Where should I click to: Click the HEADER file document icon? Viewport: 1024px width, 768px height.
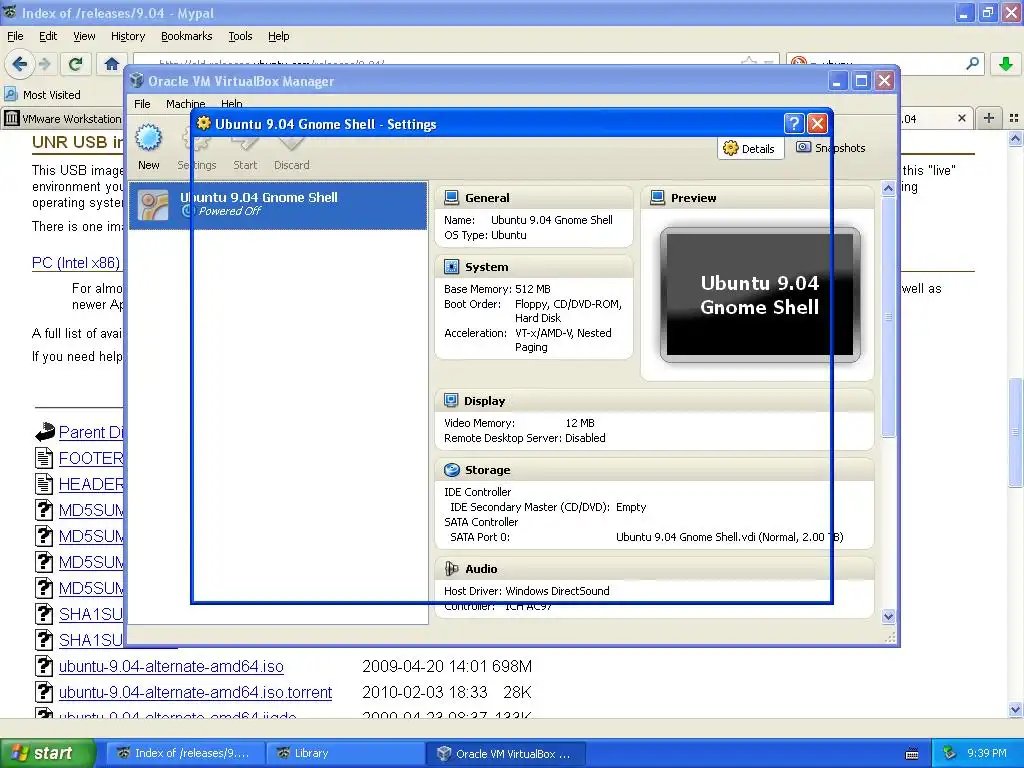[44, 484]
